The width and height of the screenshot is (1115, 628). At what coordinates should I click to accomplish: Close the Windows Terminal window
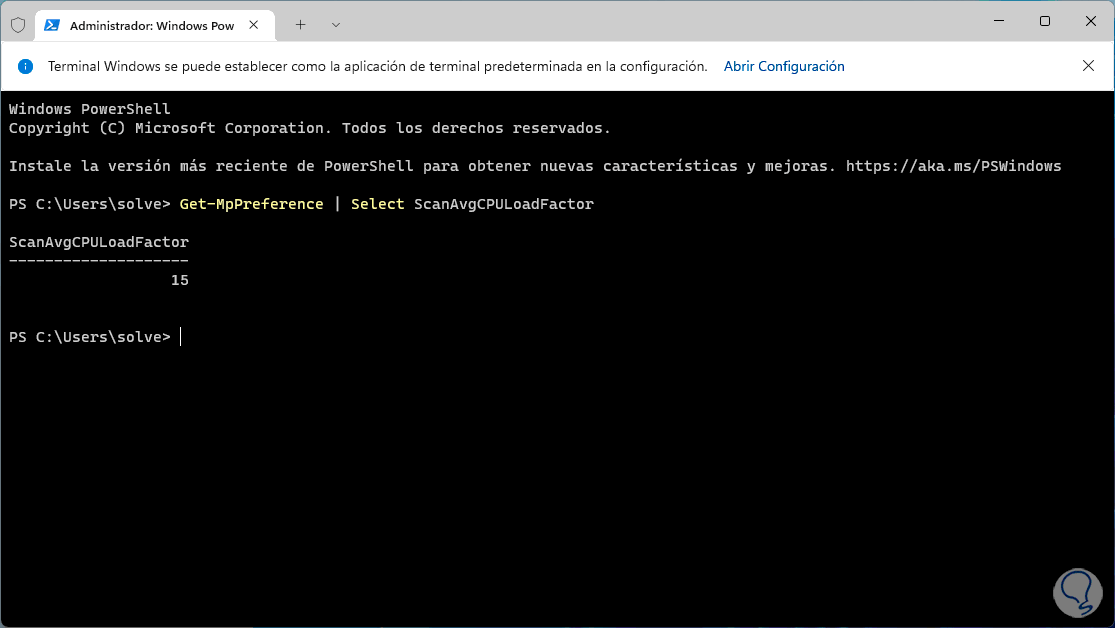coord(1089,21)
